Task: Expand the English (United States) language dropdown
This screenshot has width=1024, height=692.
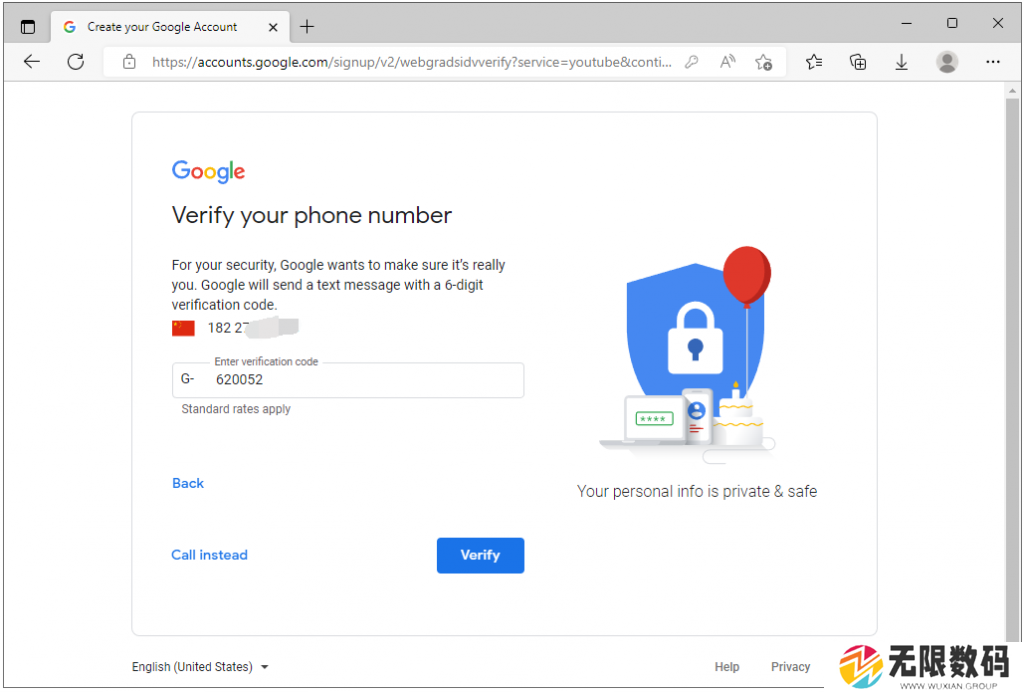Action: click(200, 667)
